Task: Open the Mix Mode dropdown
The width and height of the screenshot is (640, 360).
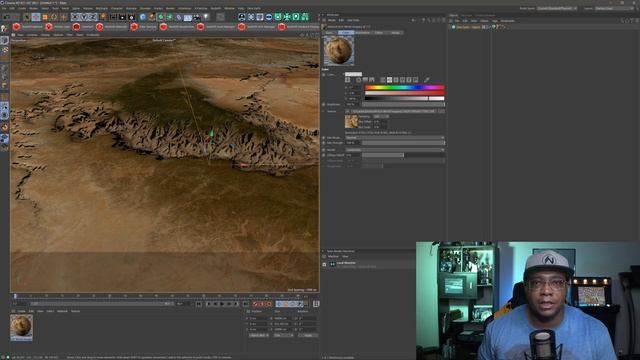Action: click(395, 138)
